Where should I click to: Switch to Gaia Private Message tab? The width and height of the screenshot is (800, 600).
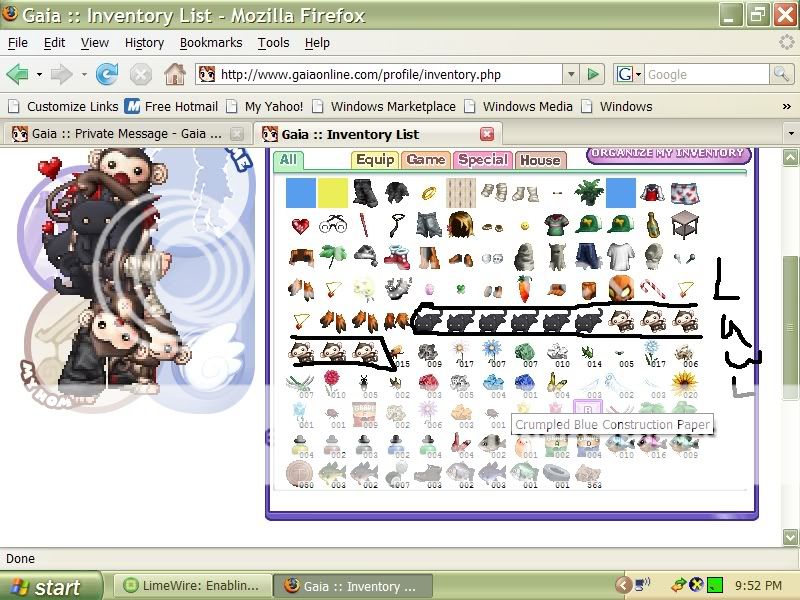click(118, 134)
